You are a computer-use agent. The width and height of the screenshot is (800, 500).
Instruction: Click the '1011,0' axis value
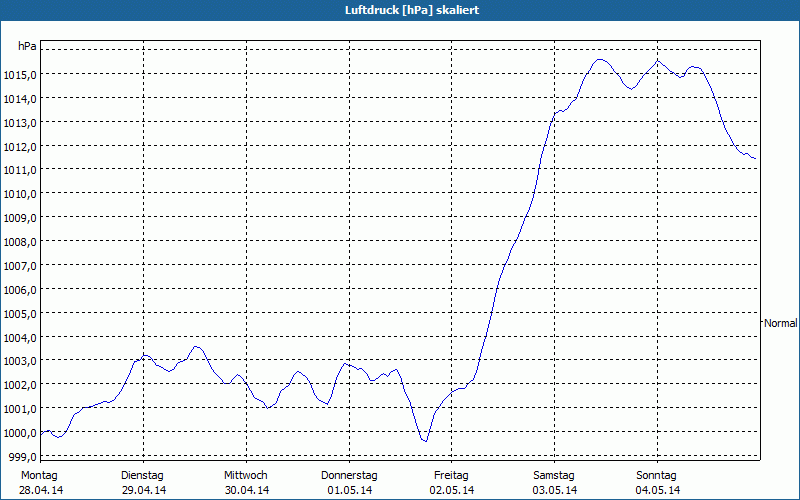pyautogui.click(x=20, y=170)
